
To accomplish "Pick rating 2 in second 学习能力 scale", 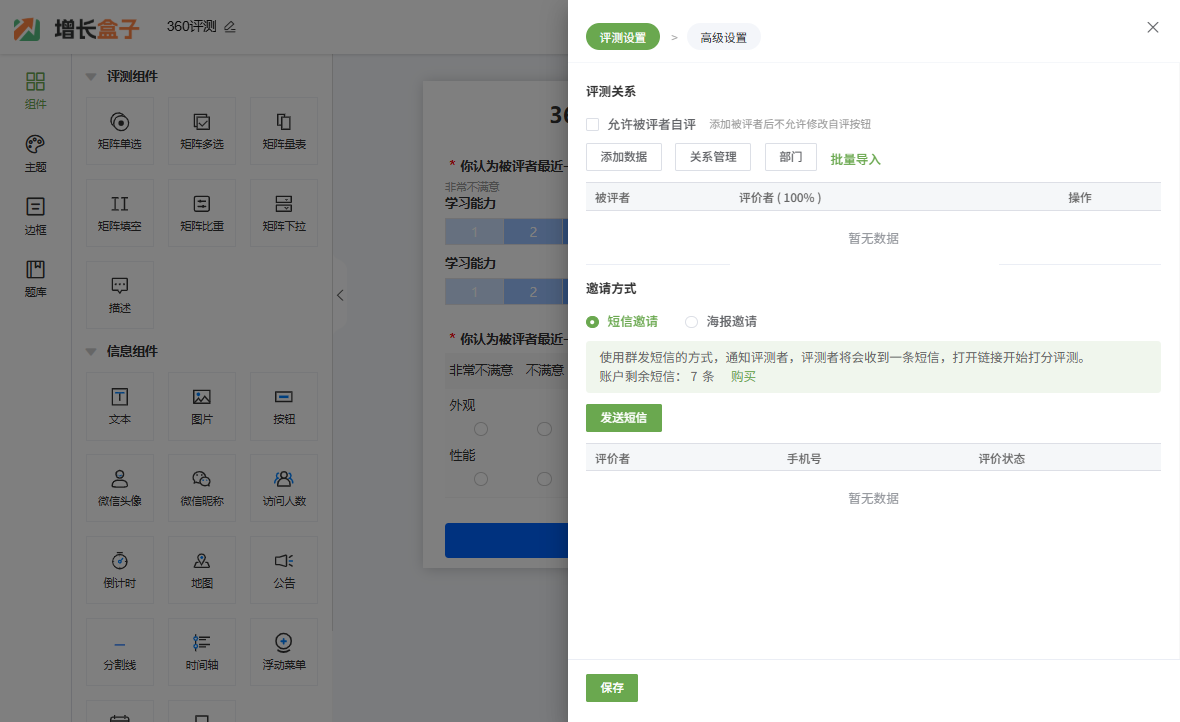I will pyautogui.click(x=533, y=291).
